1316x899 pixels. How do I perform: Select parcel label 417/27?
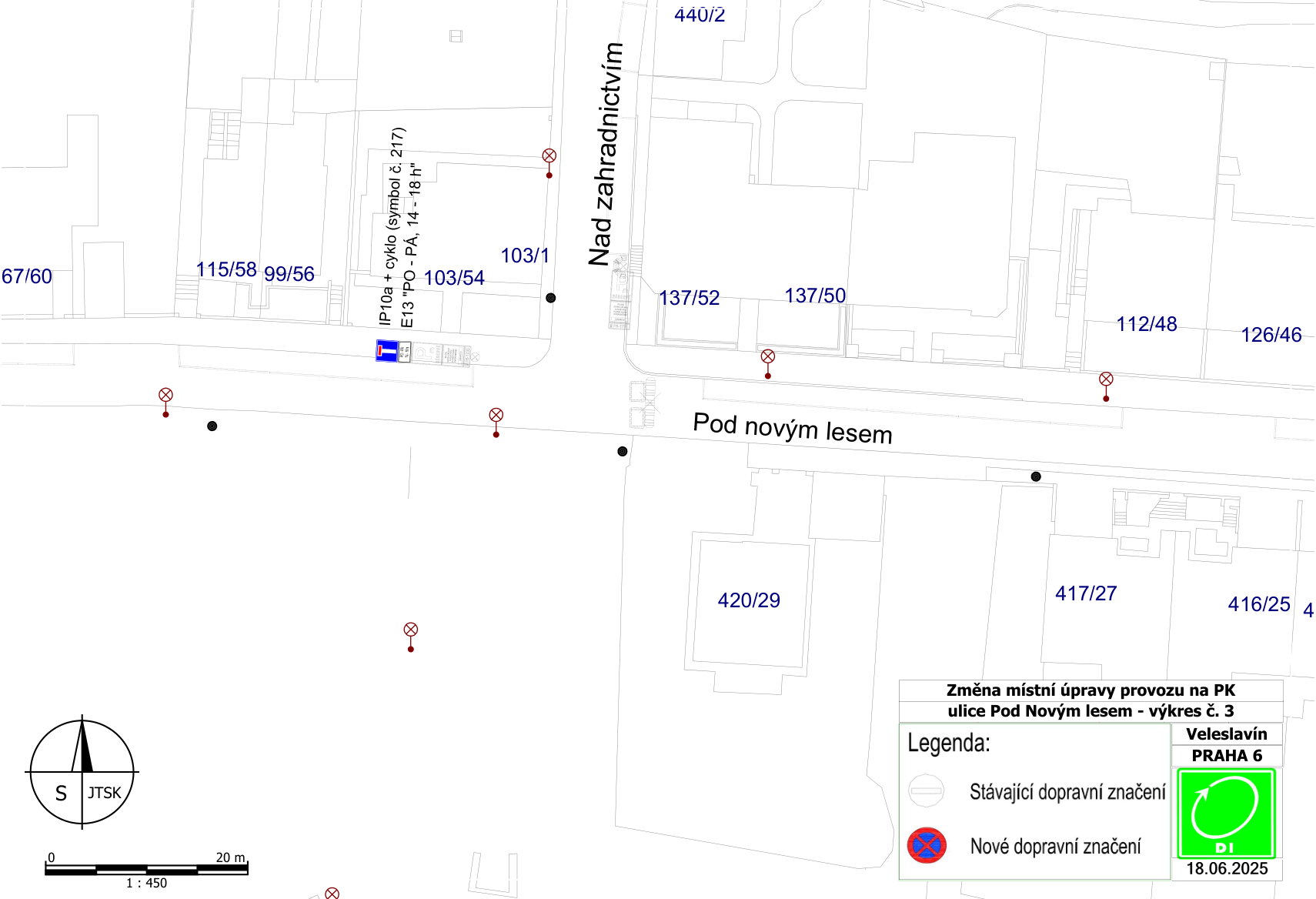[1086, 593]
